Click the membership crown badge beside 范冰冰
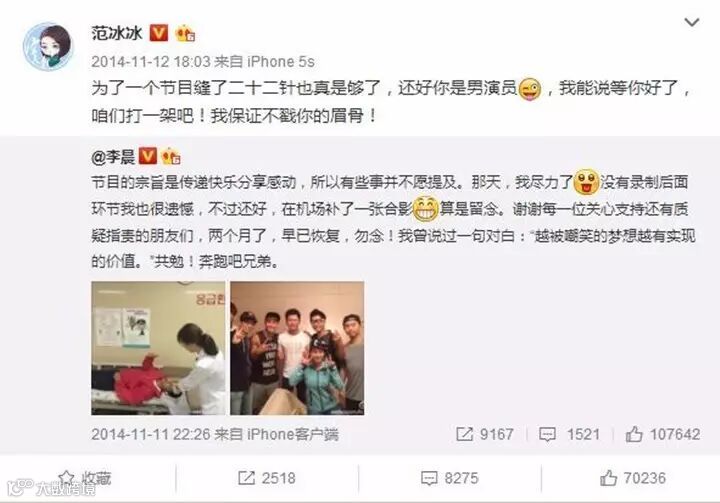The height and width of the screenshot is (503, 720). 186,33
